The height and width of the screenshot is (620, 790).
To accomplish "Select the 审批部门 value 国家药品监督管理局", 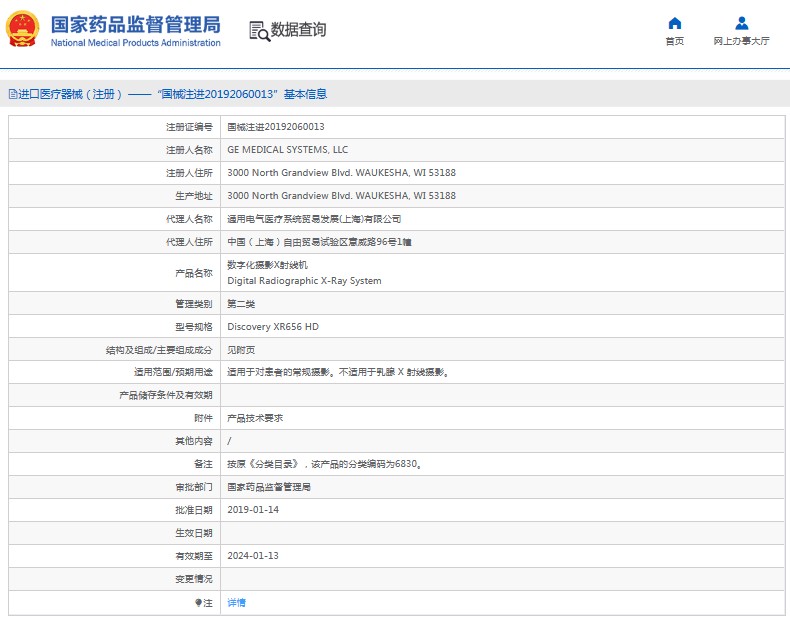I will (269, 488).
